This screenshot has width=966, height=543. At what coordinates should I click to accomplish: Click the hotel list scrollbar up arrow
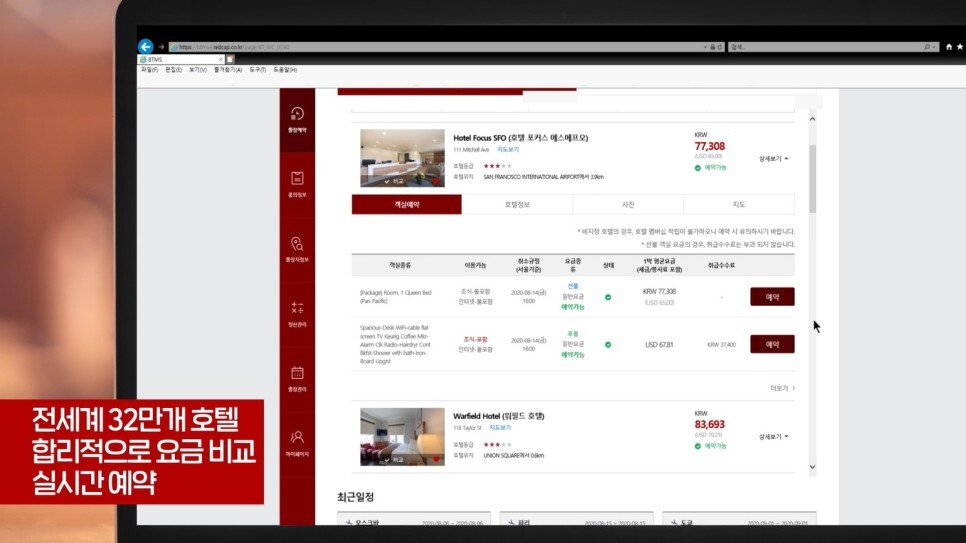[812, 119]
